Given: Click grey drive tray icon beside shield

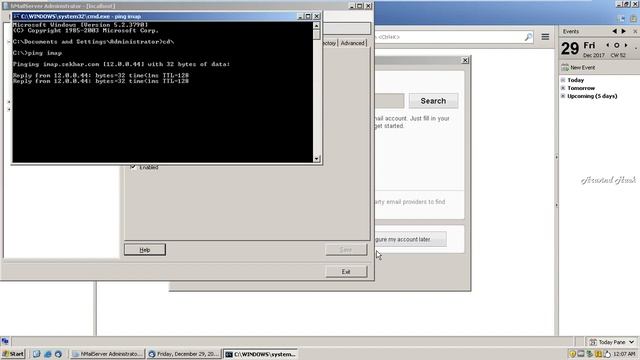Looking at the screenshot, I should click(x=581, y=354).
